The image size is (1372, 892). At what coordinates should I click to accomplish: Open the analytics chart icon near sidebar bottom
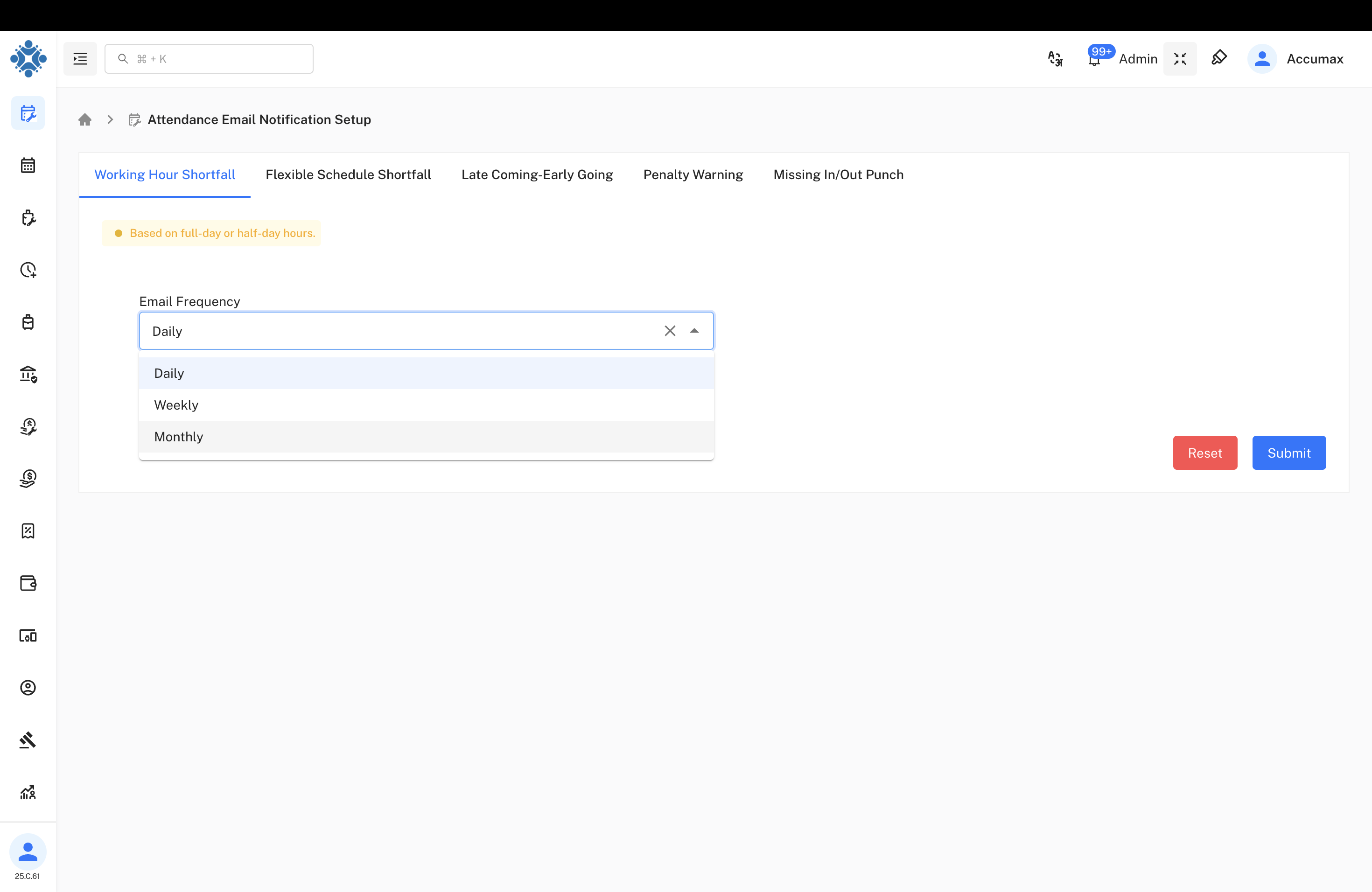point(28,792)
